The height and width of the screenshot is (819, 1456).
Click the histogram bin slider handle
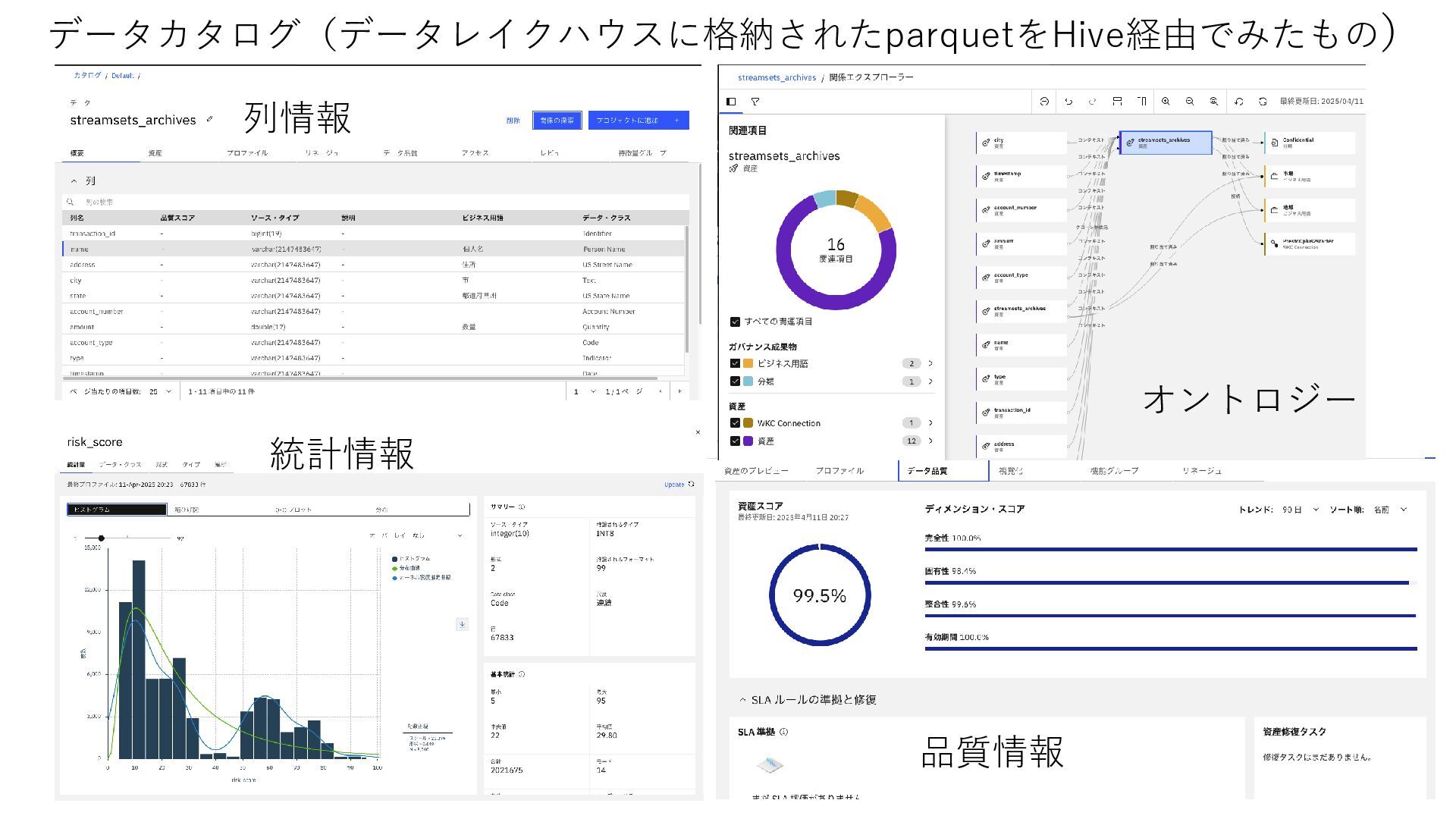(x=101, y=538)
